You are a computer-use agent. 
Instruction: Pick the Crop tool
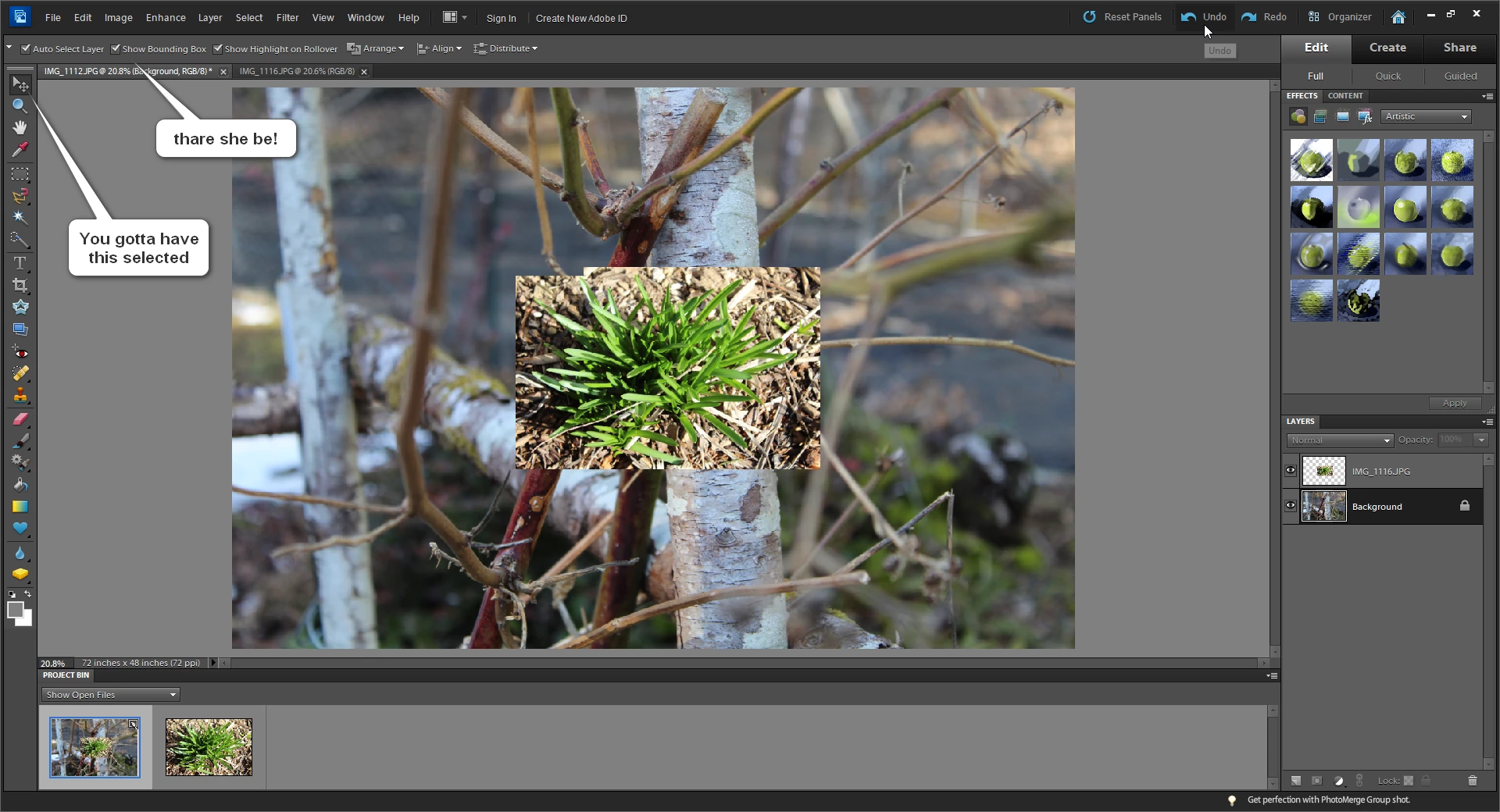click(x=20, y=285)
